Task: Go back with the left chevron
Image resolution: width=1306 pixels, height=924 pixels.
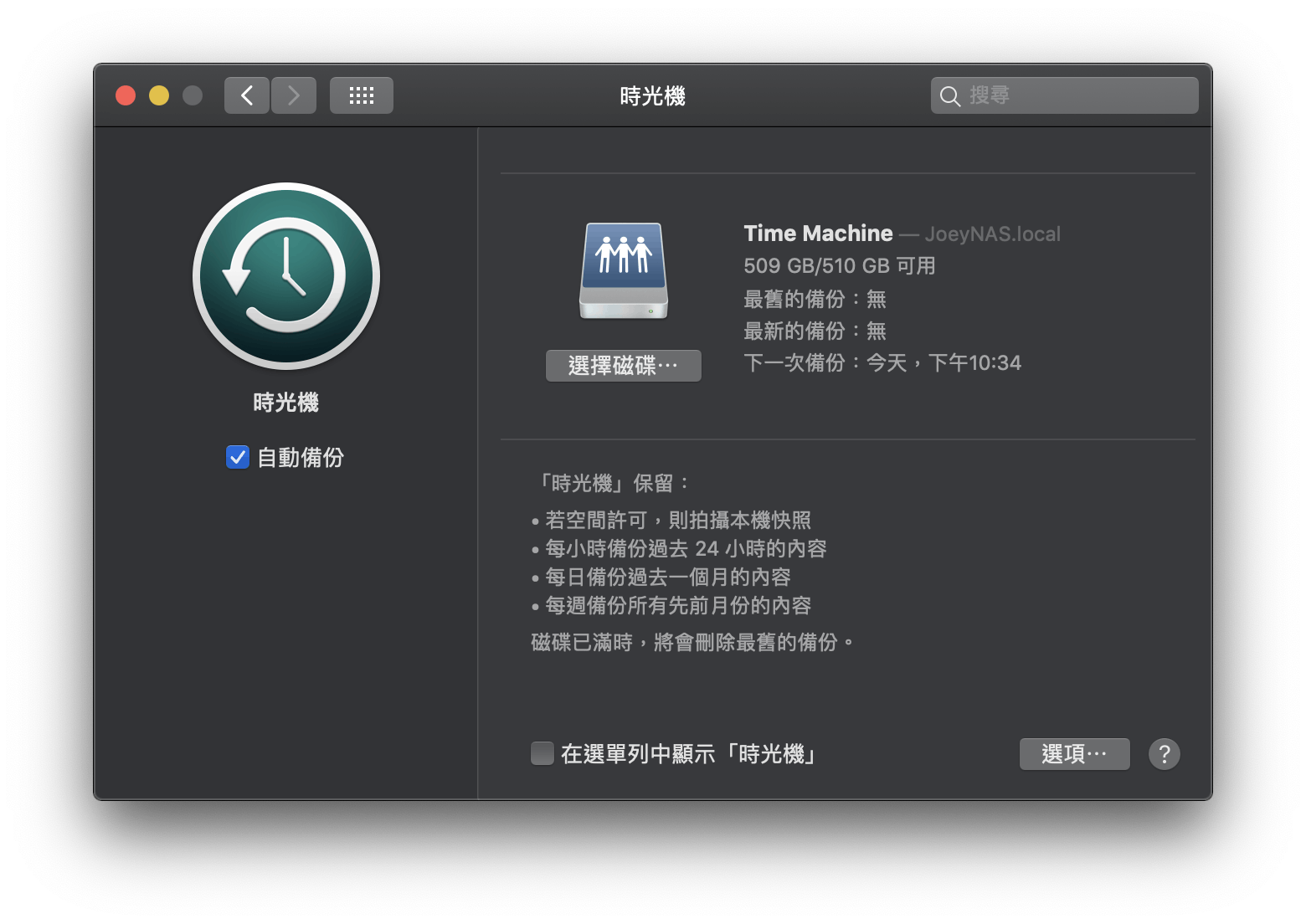Action: pos(247,95)
